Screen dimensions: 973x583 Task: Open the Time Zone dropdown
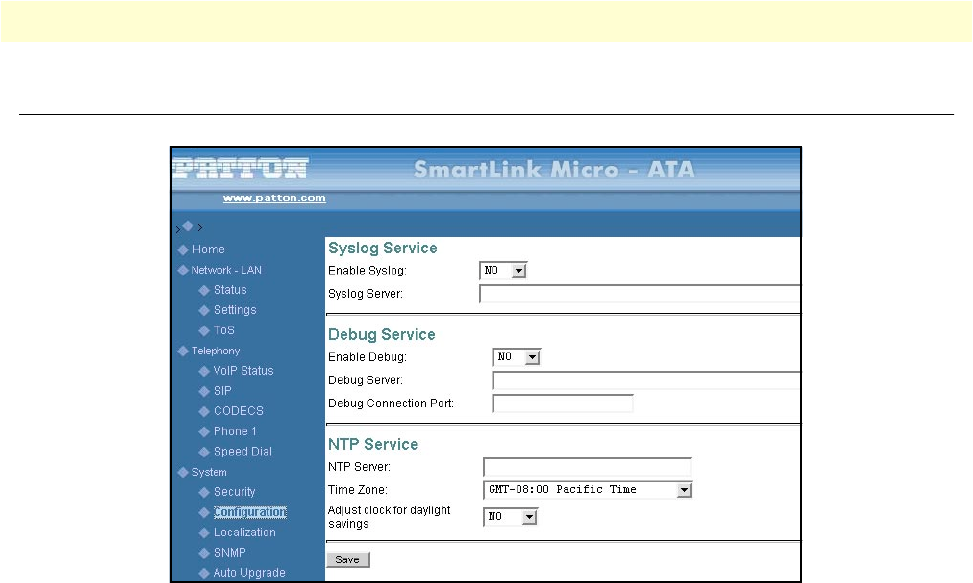tap(587, 490)
